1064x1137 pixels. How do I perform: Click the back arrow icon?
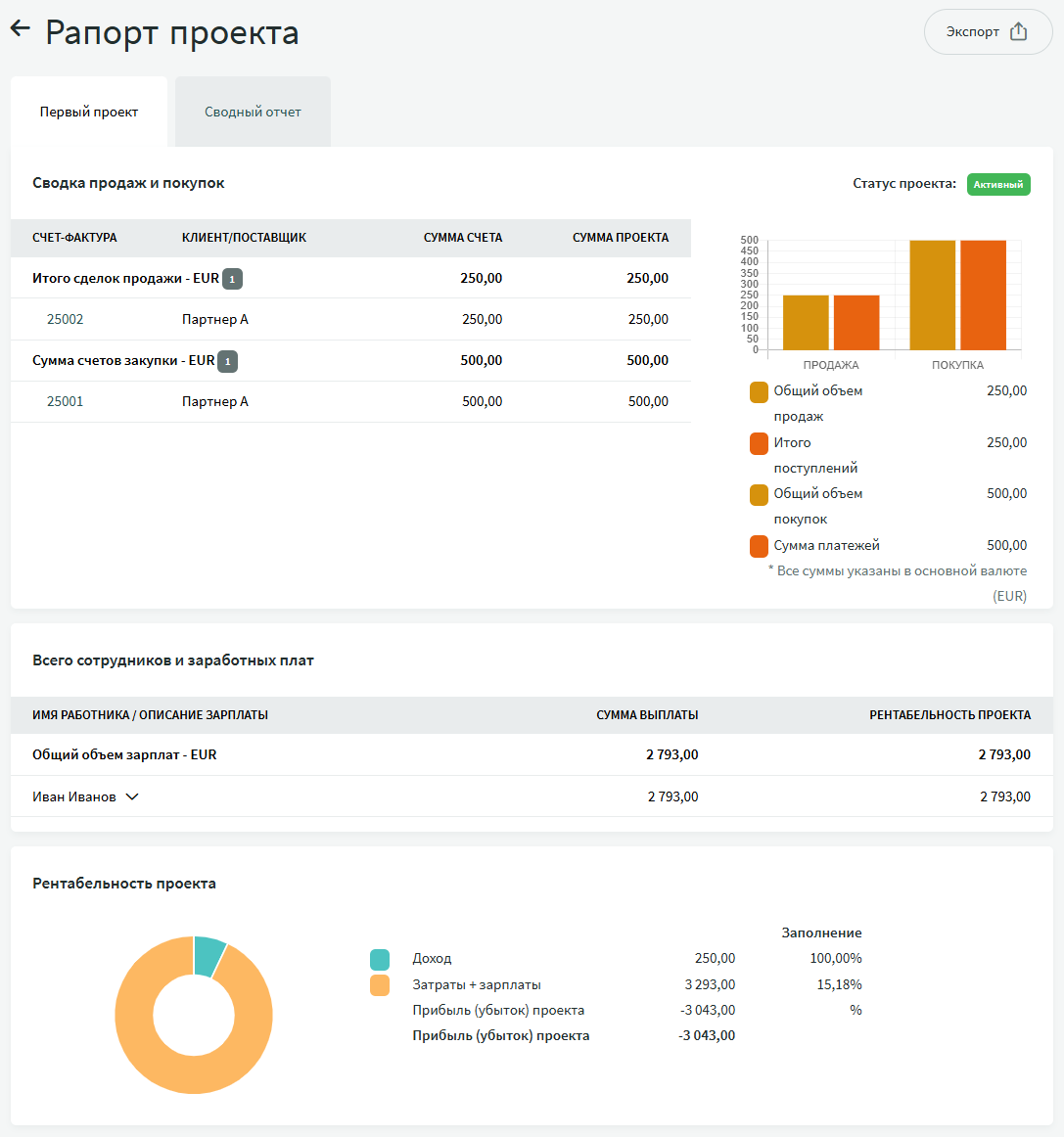click(21, 29)
